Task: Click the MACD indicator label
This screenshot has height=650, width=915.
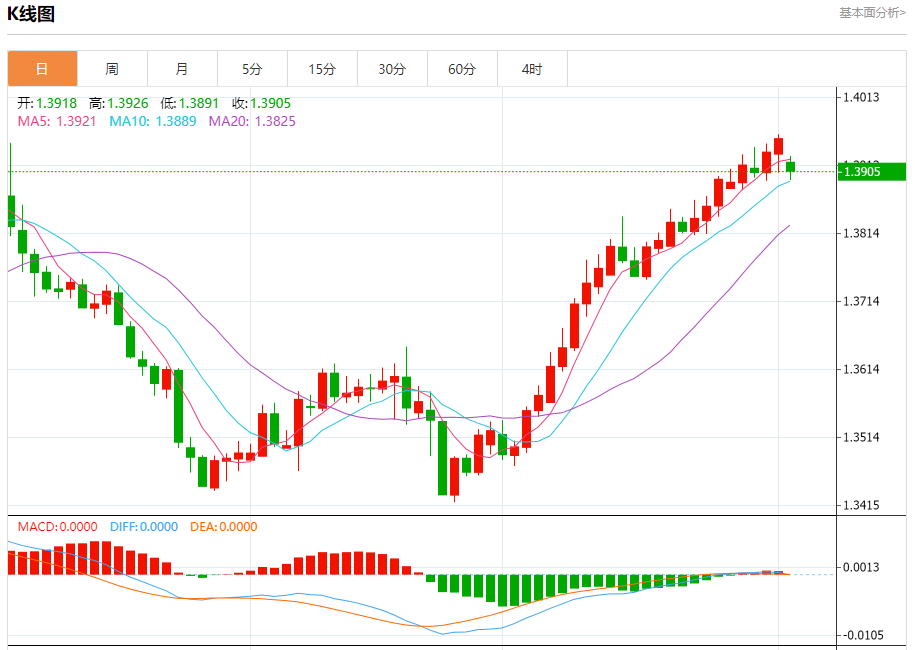Action: [x=58, y=526]
